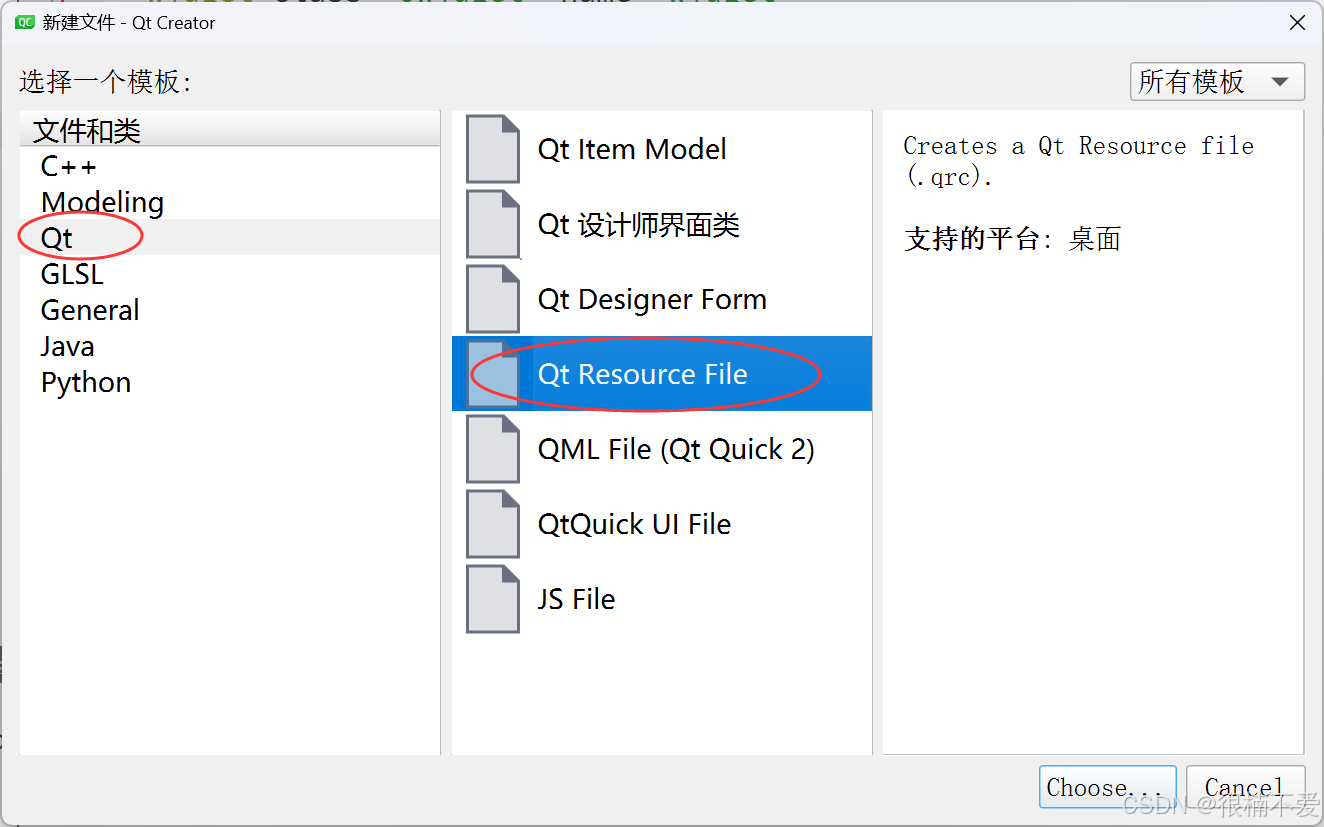1324x827 pixels.
Task: Select the Modeling category
Action: click(229, 202)
